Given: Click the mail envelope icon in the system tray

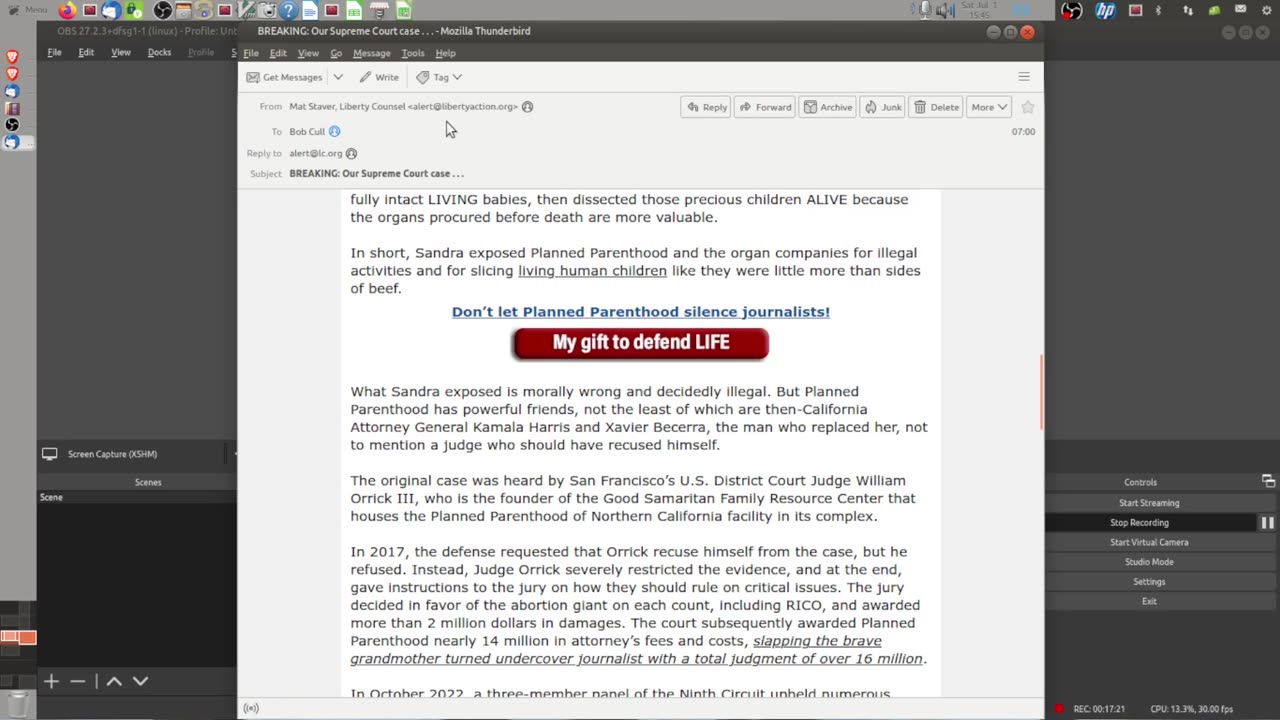Looking at the screenshot, I should 1241,11.
